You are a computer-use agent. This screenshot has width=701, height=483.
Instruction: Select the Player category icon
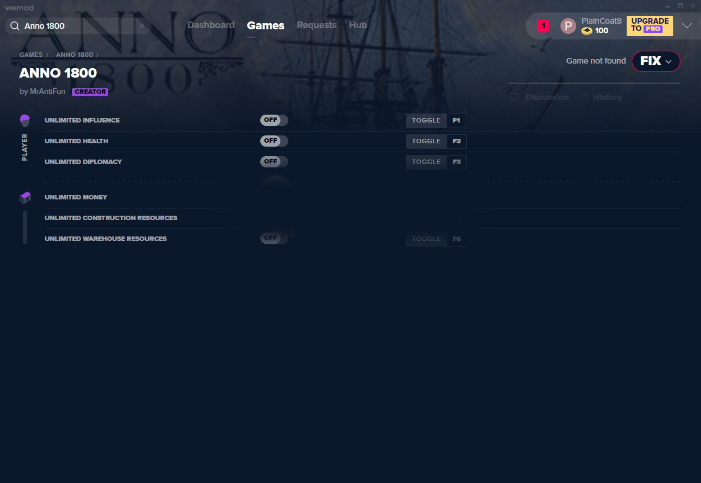25,120
